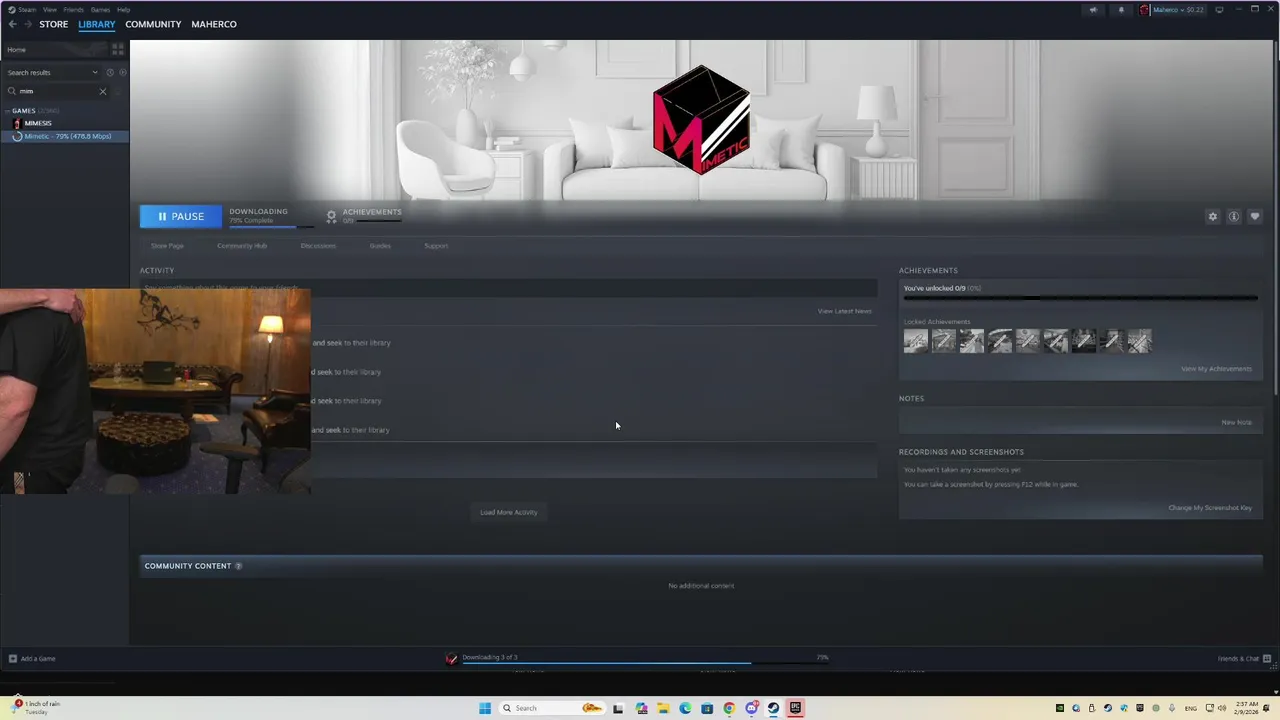Open the Games menu
Screen dimensions: 1280x720
click(100, 10)
